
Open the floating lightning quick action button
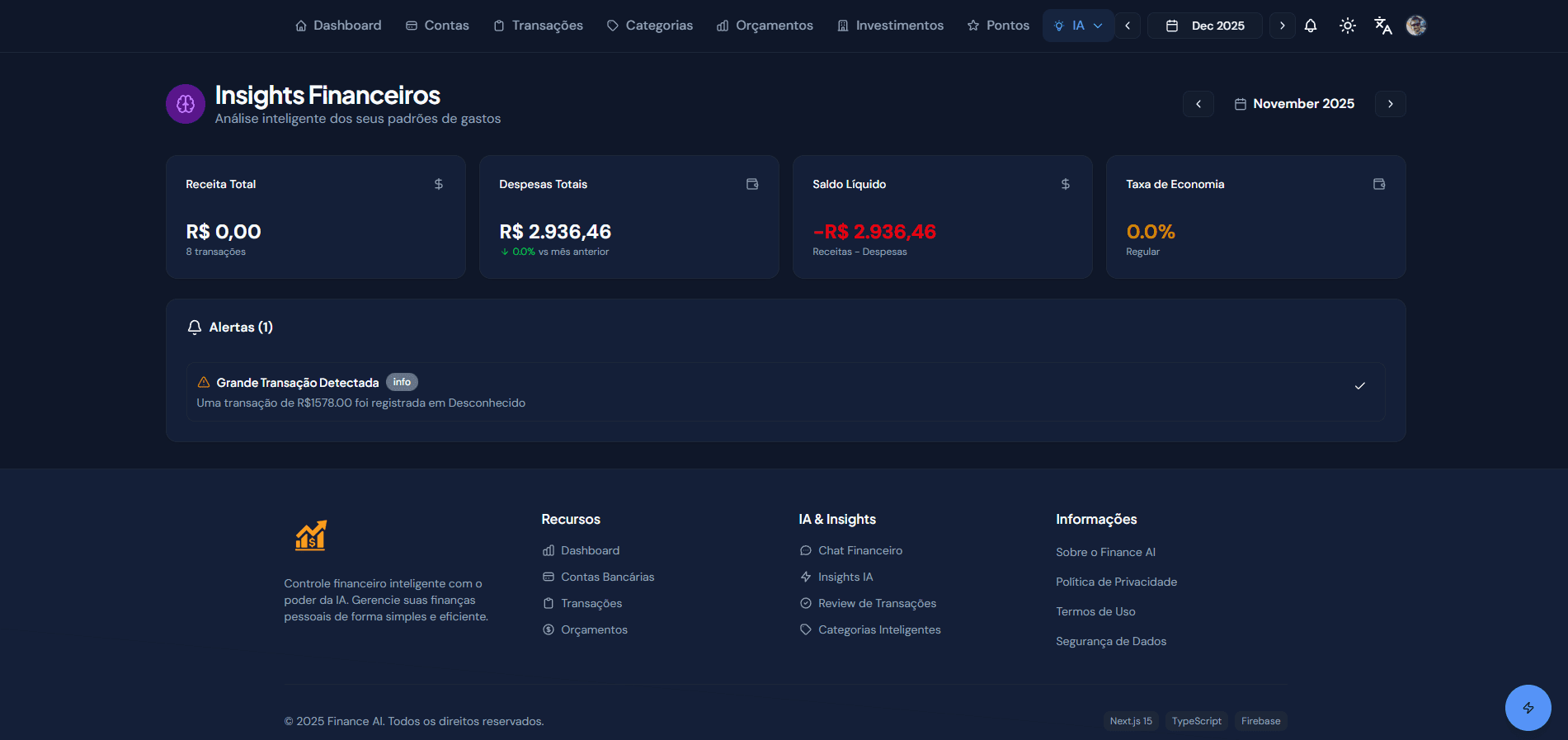(1528, 708)
